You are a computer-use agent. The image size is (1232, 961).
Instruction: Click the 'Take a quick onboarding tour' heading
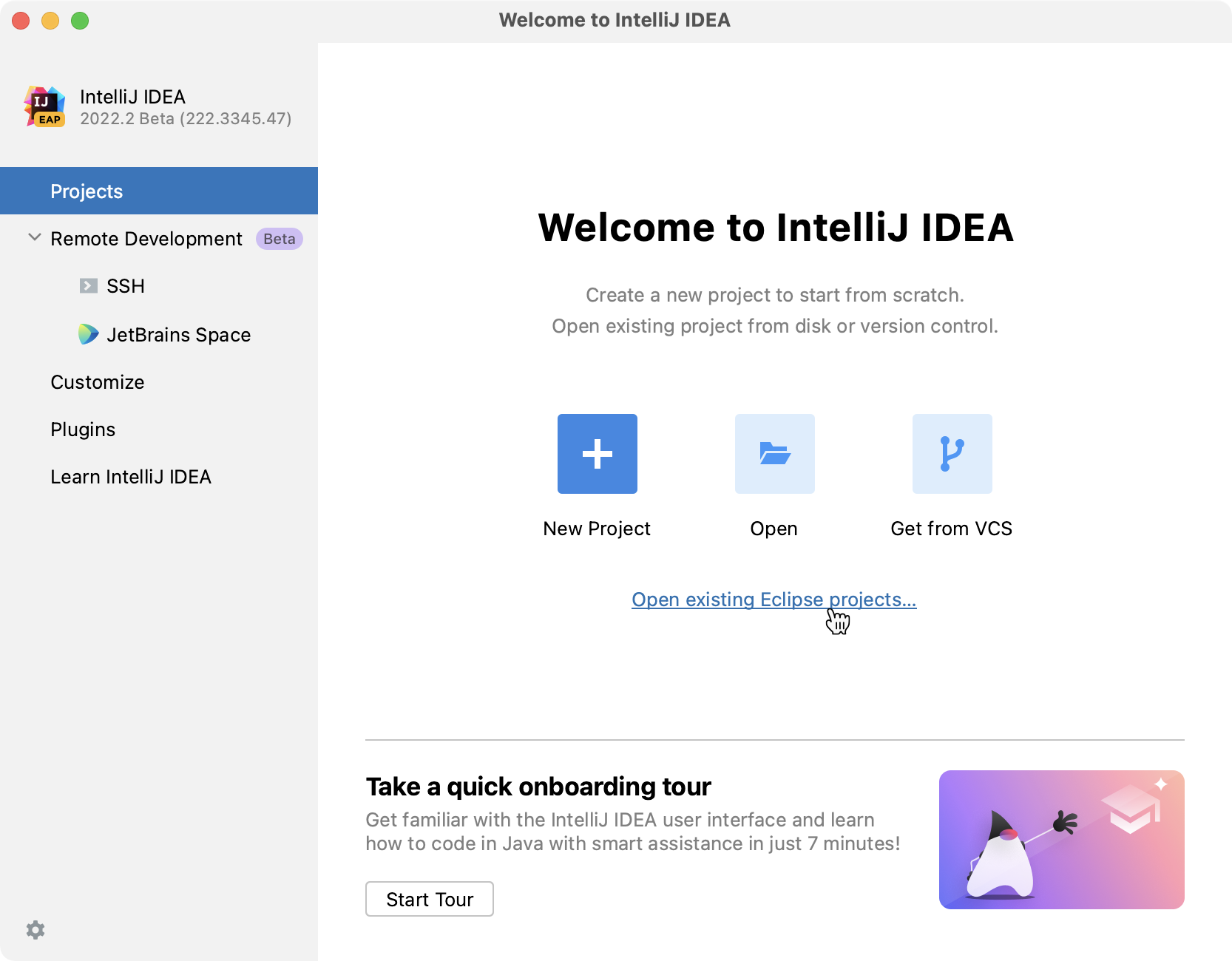click(x=538, y=787)
